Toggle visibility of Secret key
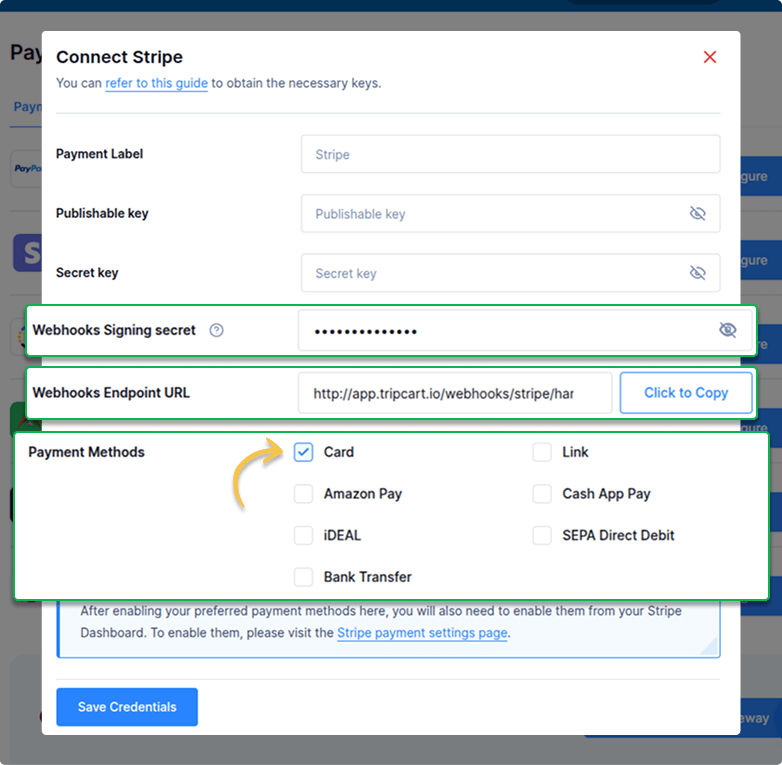Image resolution: width=782 pixels, height=765 pixels. (697, 273)
